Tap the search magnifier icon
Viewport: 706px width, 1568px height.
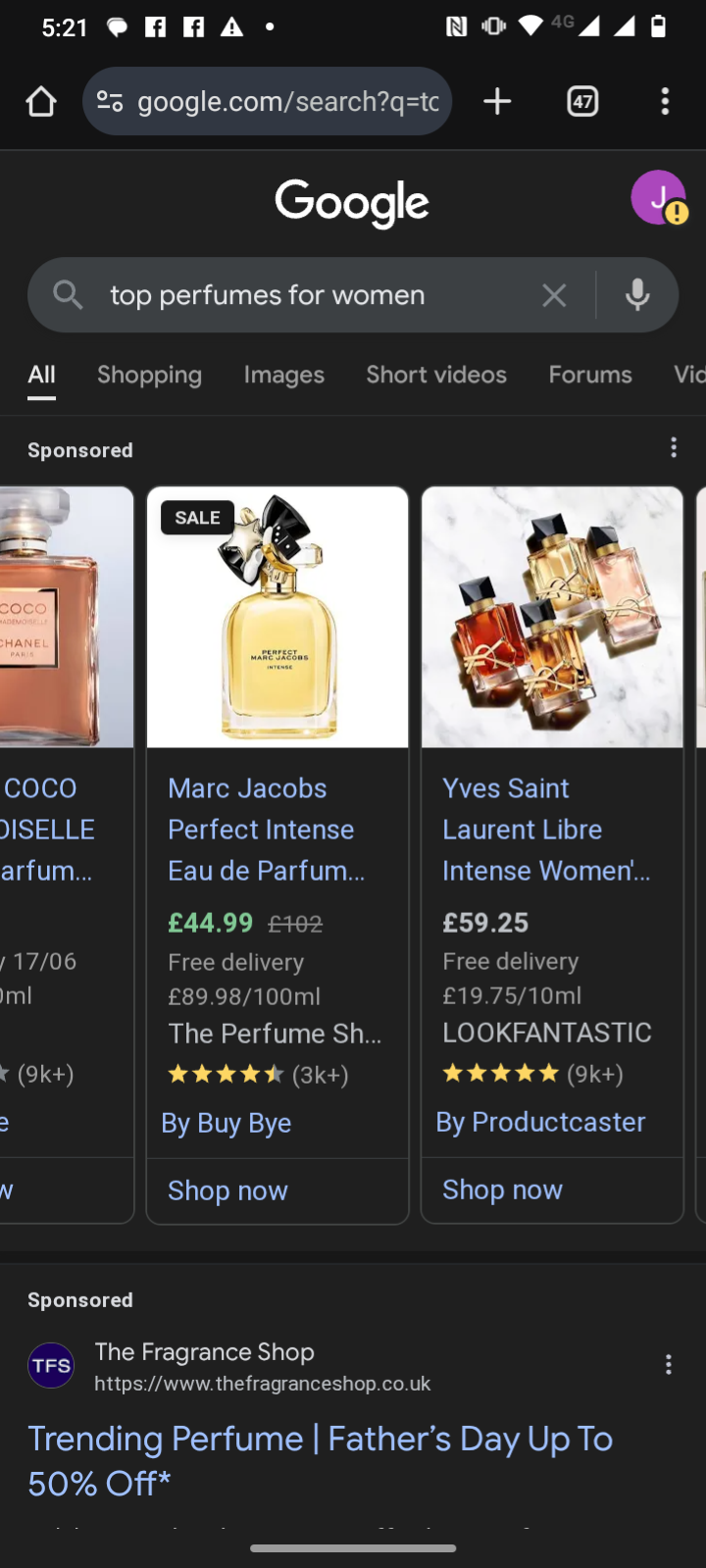coord(68,295)
